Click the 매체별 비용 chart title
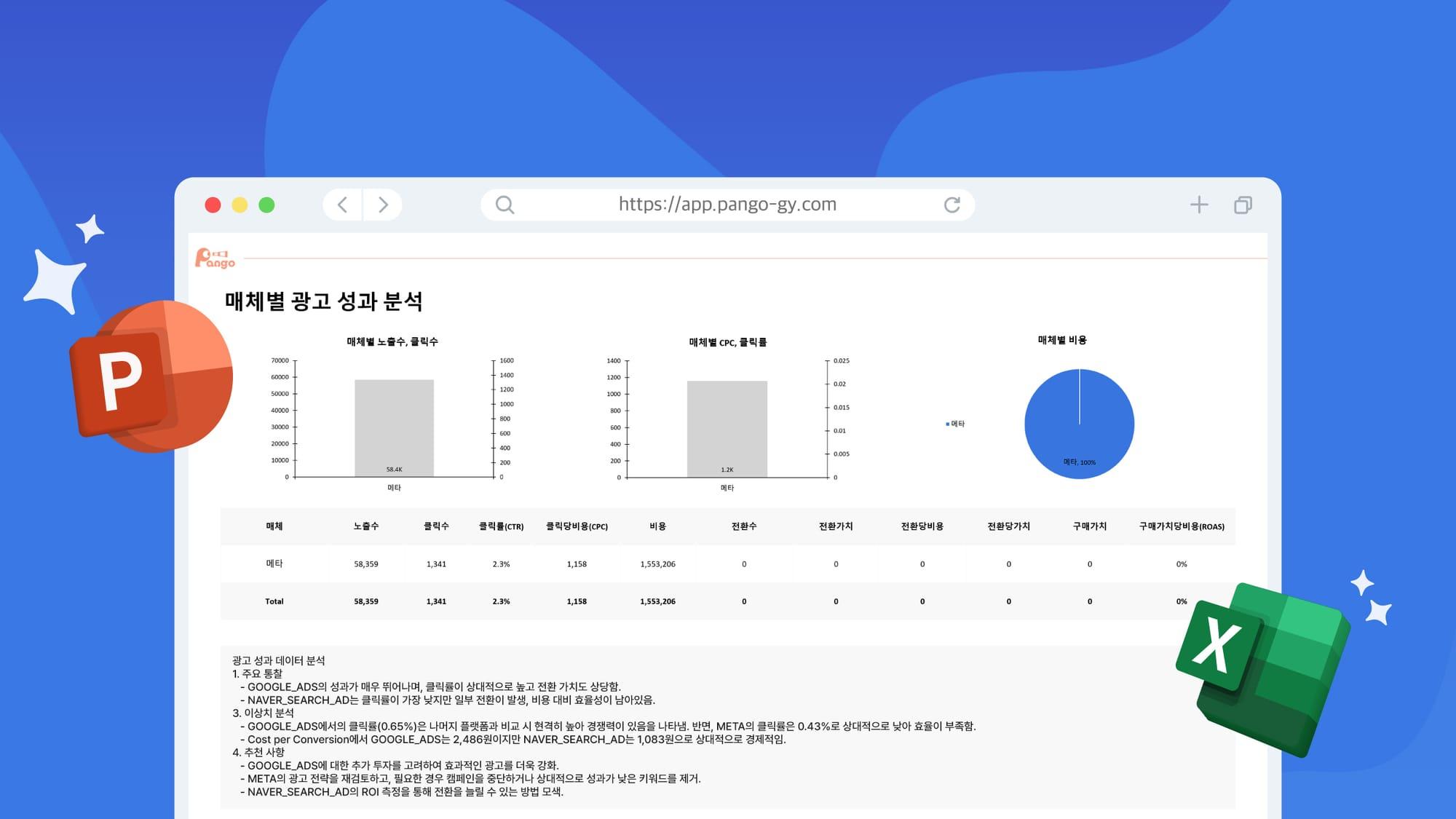Viewport: 1456px width, 819px height. coord(1062,340)
